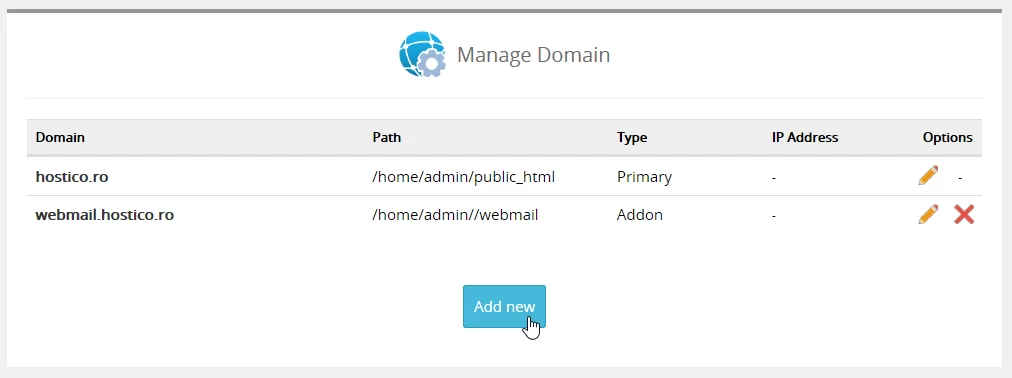Click the /home/admin/public_html path
Image resolution: width=1012 pixels, height=378 pixels.
pos(463,177)
